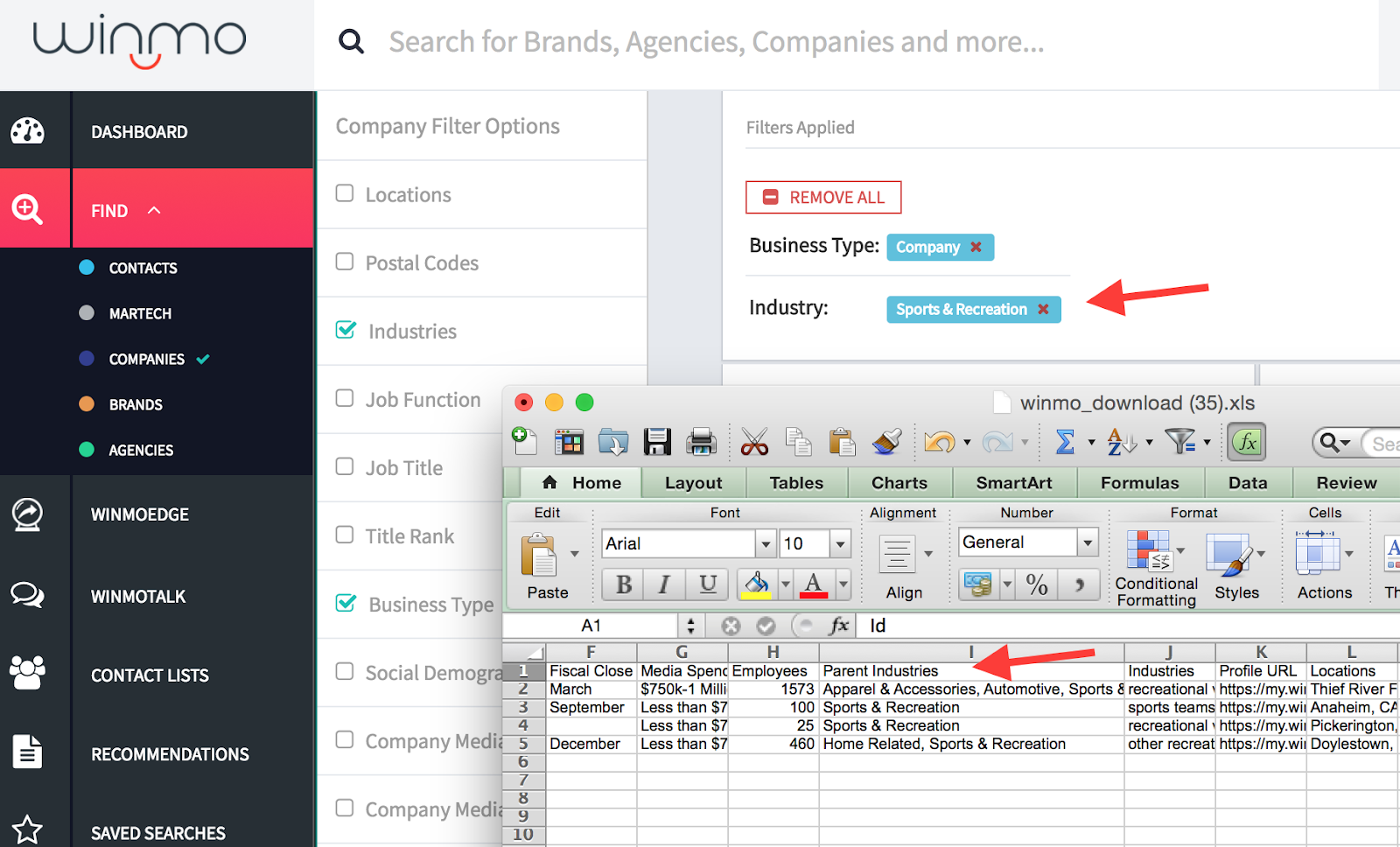Switch to the Layout ribbon tab
This screenshot has height=847, width=1400.
(x=693, y=483)
